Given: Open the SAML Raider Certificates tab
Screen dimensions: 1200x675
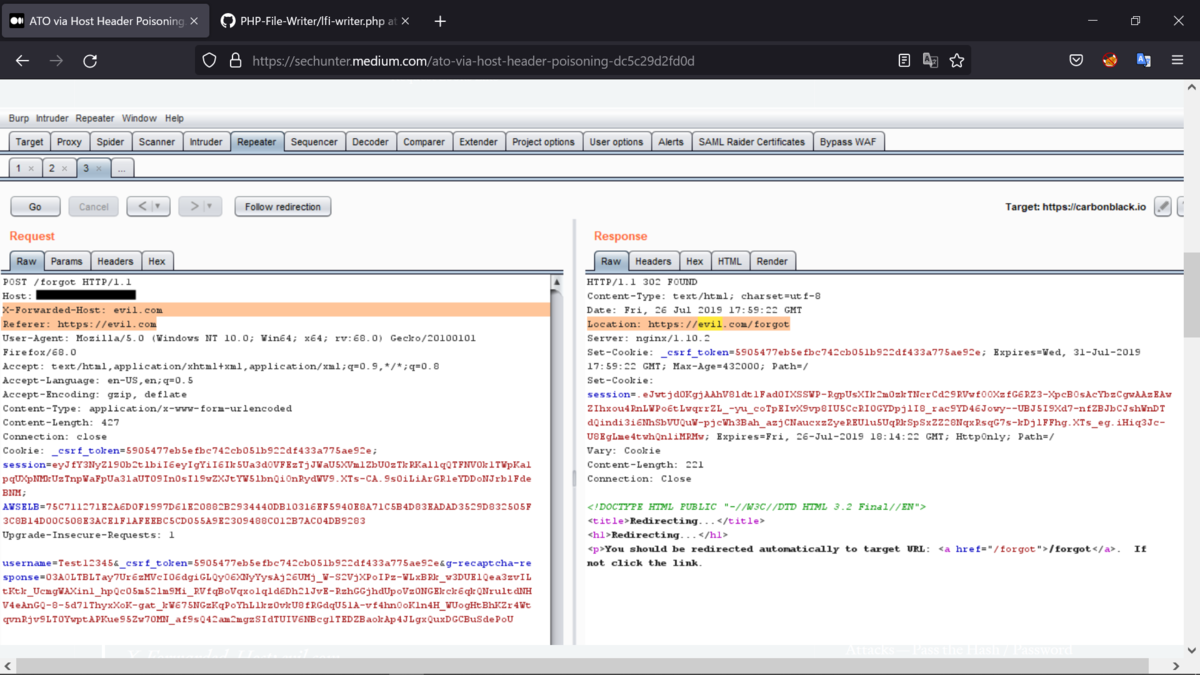Looking at the screenshot, I should (x=752, y=142).
